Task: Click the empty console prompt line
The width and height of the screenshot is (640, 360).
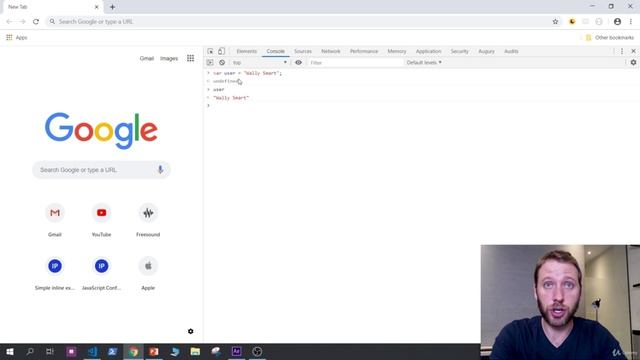Action: (422, 106)
